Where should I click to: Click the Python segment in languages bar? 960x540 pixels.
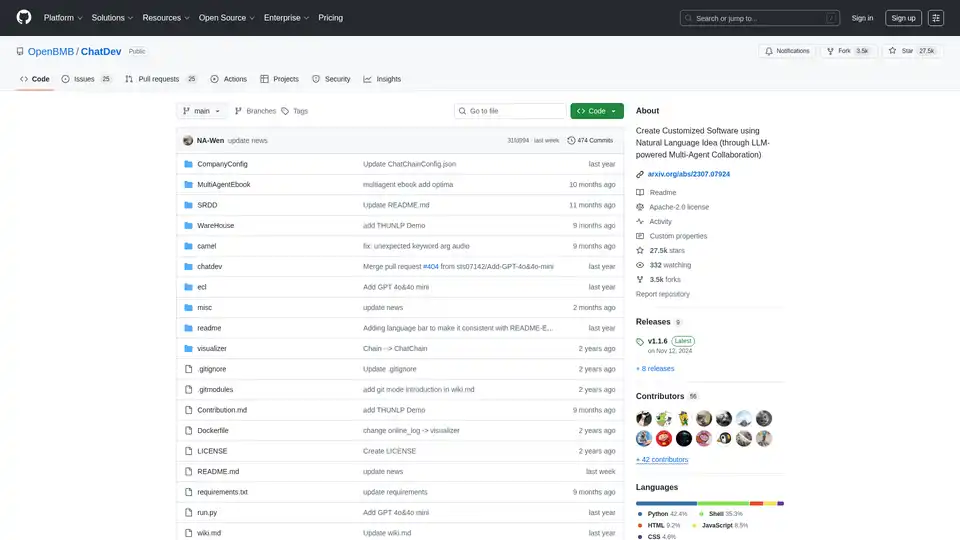[x=666, y=503]
